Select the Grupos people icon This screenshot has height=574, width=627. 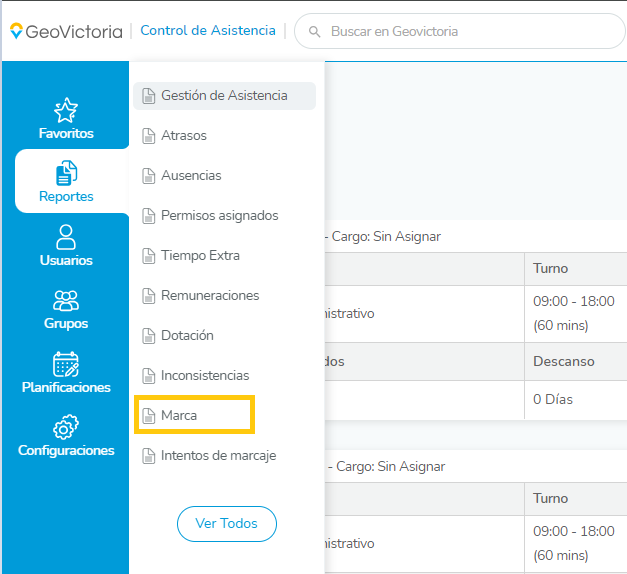(66, 301)
